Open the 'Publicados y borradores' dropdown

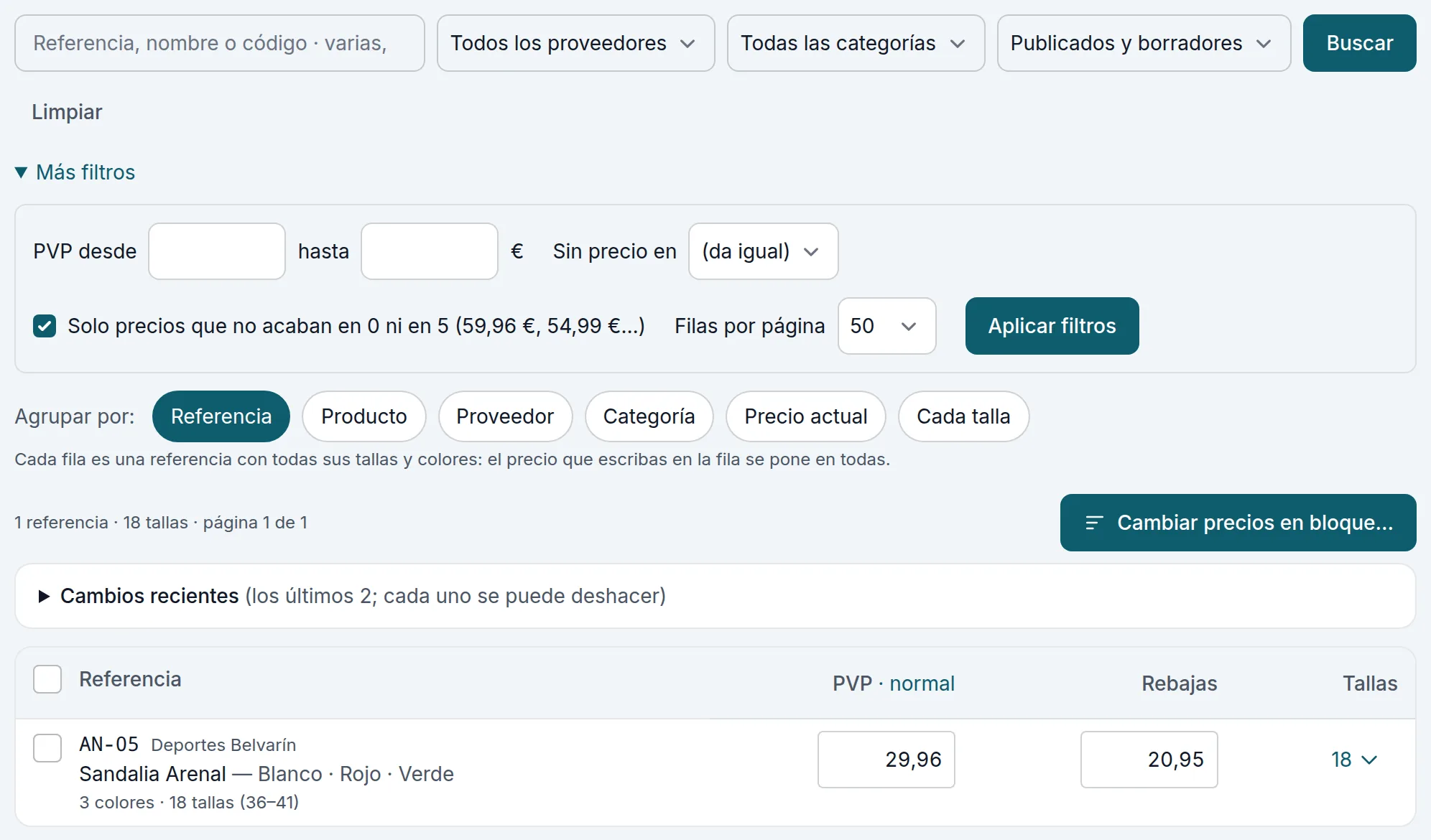pyautogui.click(x=1144, y=43)
